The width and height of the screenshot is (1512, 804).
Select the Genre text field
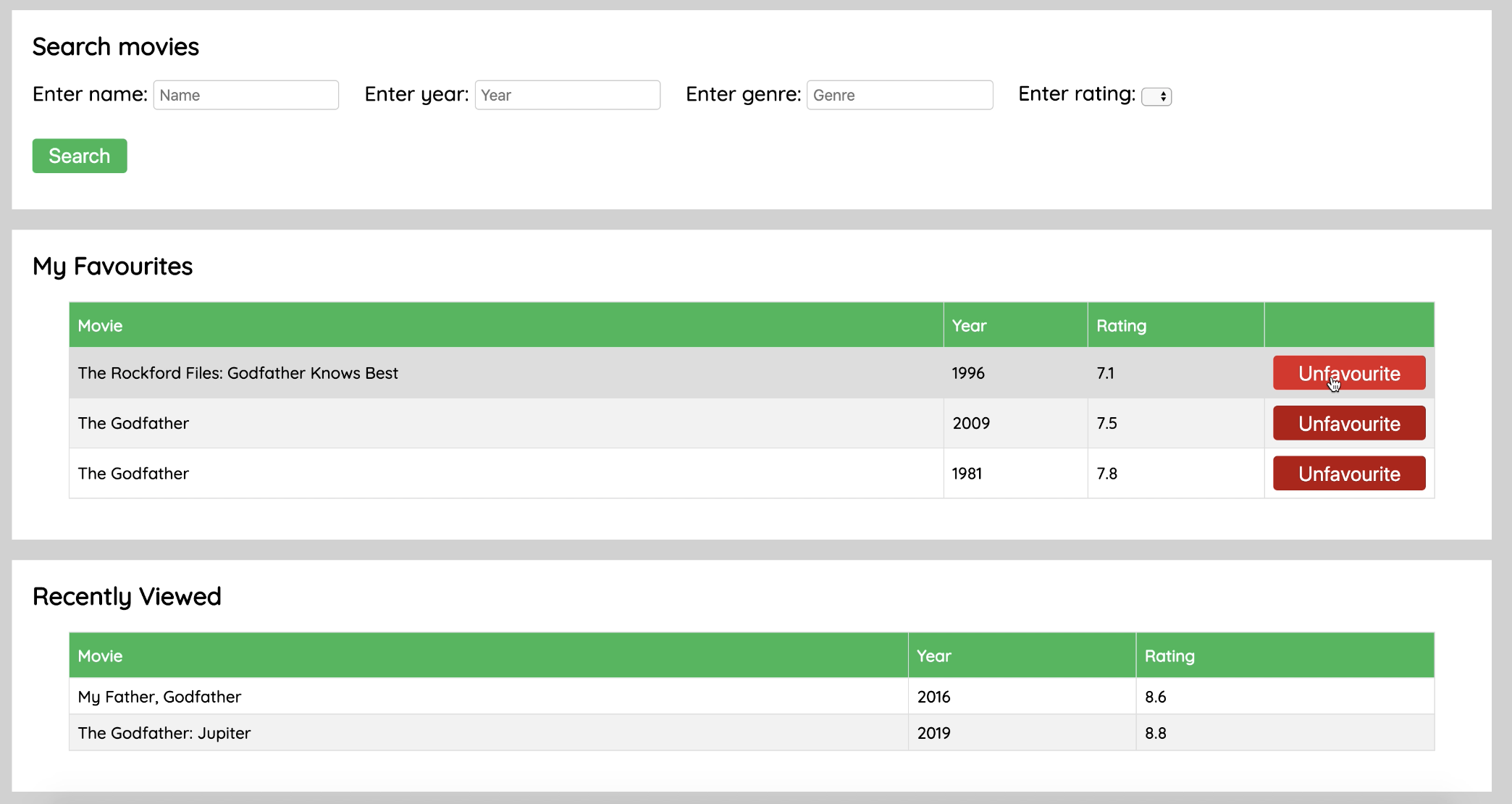(x=899, y=95)
